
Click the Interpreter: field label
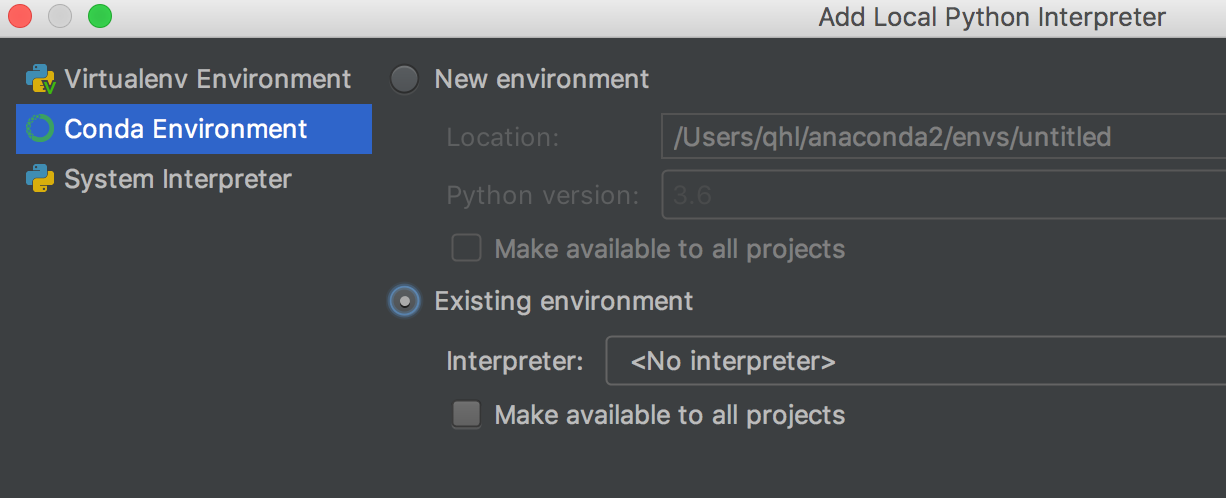(515, 361)
